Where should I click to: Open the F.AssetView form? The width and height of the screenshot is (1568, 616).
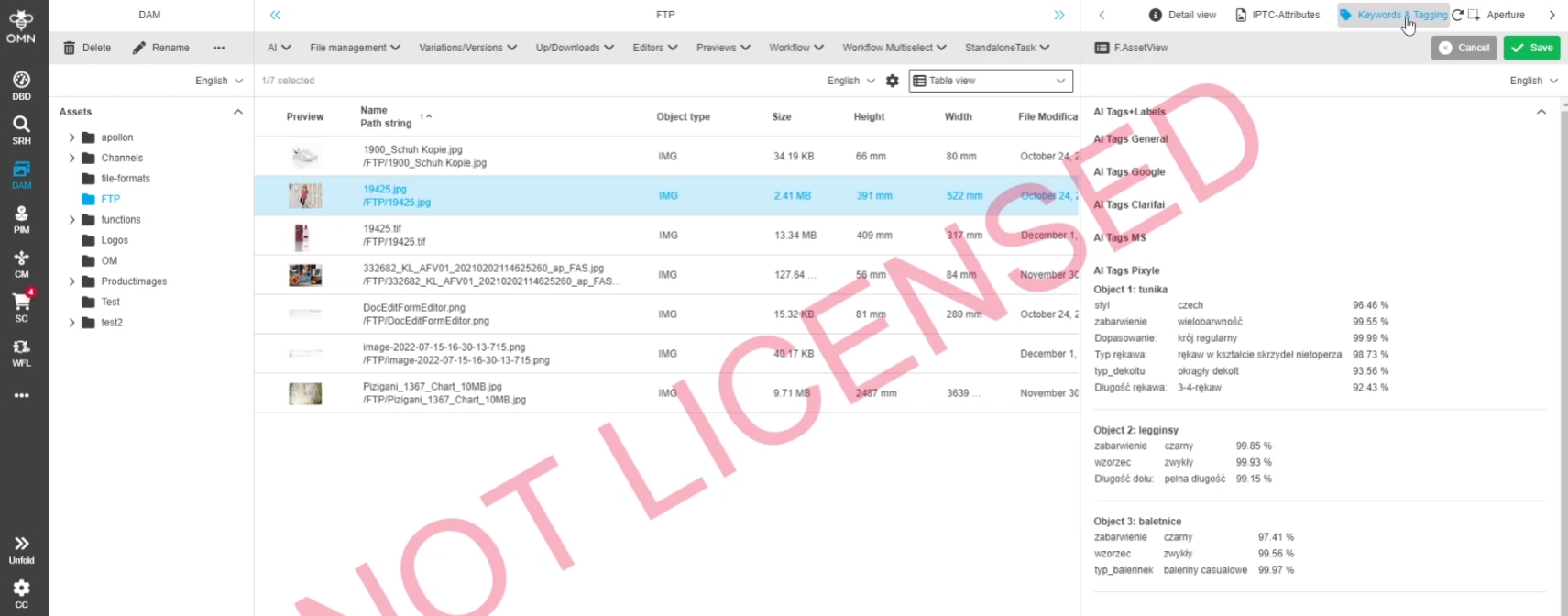point(1131,48)
